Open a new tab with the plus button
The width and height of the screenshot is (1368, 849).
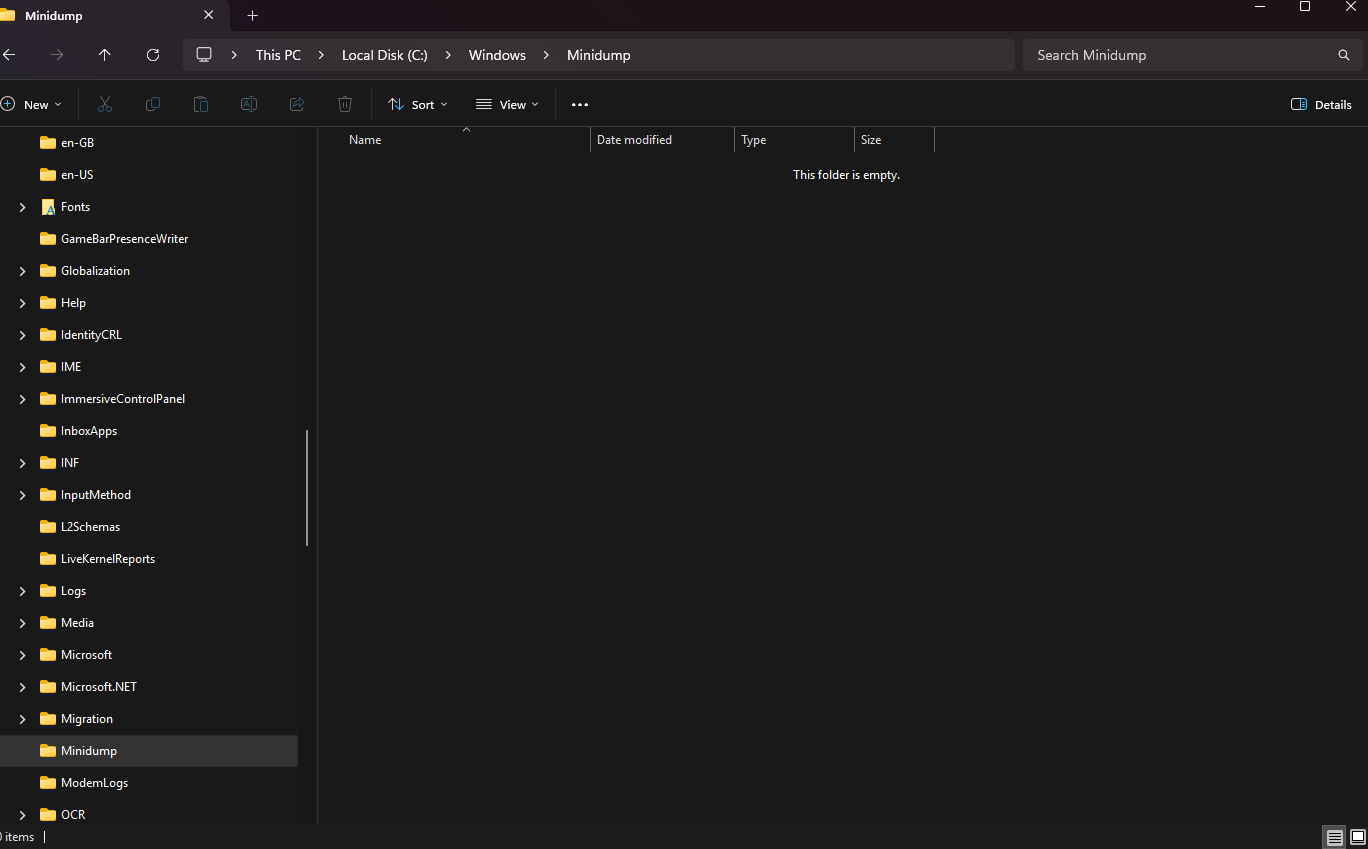(x=252, y=16)
